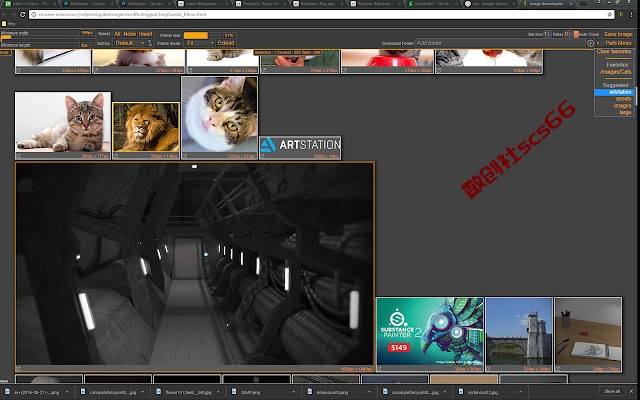Open the Substance Painter thumbnail's corner icon
This screenshot has height=400, width=640.
pyautogui.click(x=380, y=369)
